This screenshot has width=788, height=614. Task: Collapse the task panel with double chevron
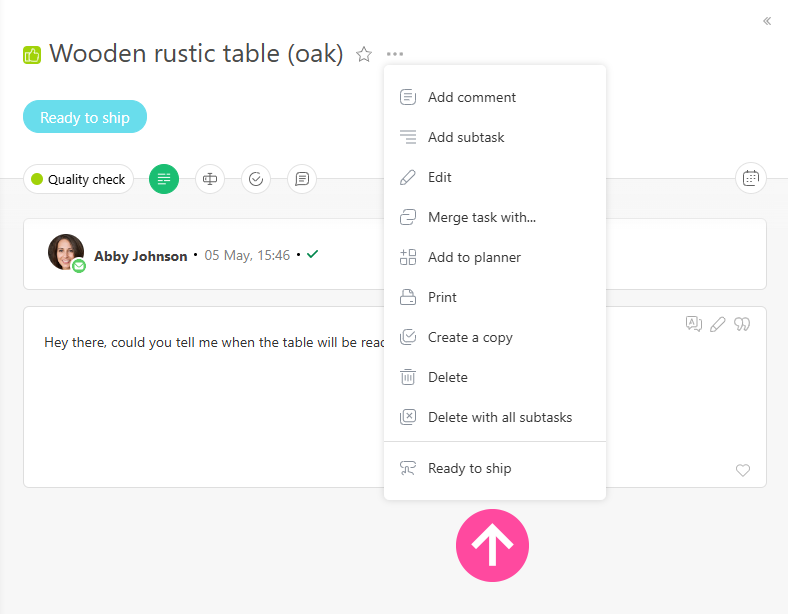(766, 21)
